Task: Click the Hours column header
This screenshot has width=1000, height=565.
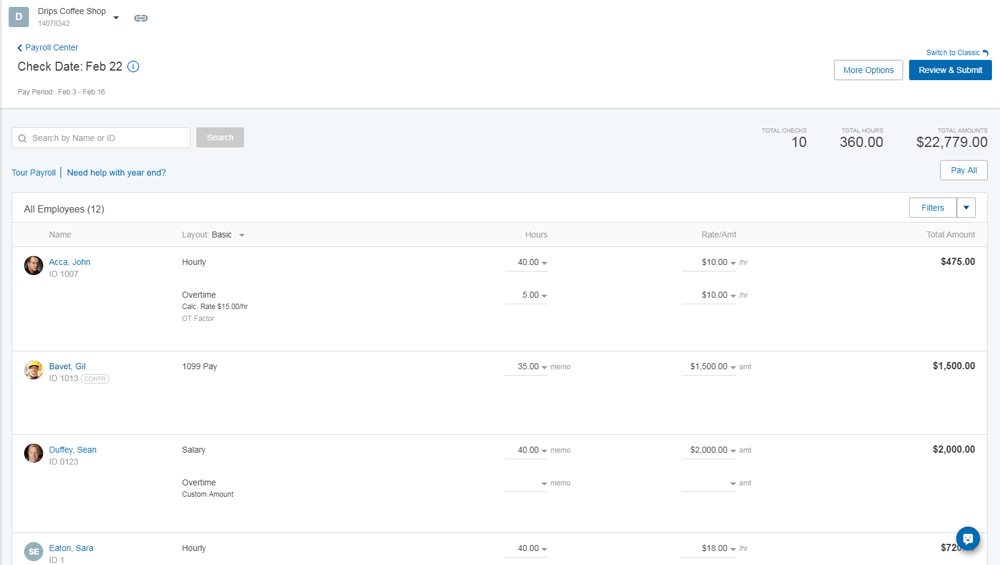Action: [x=536, y=235]
